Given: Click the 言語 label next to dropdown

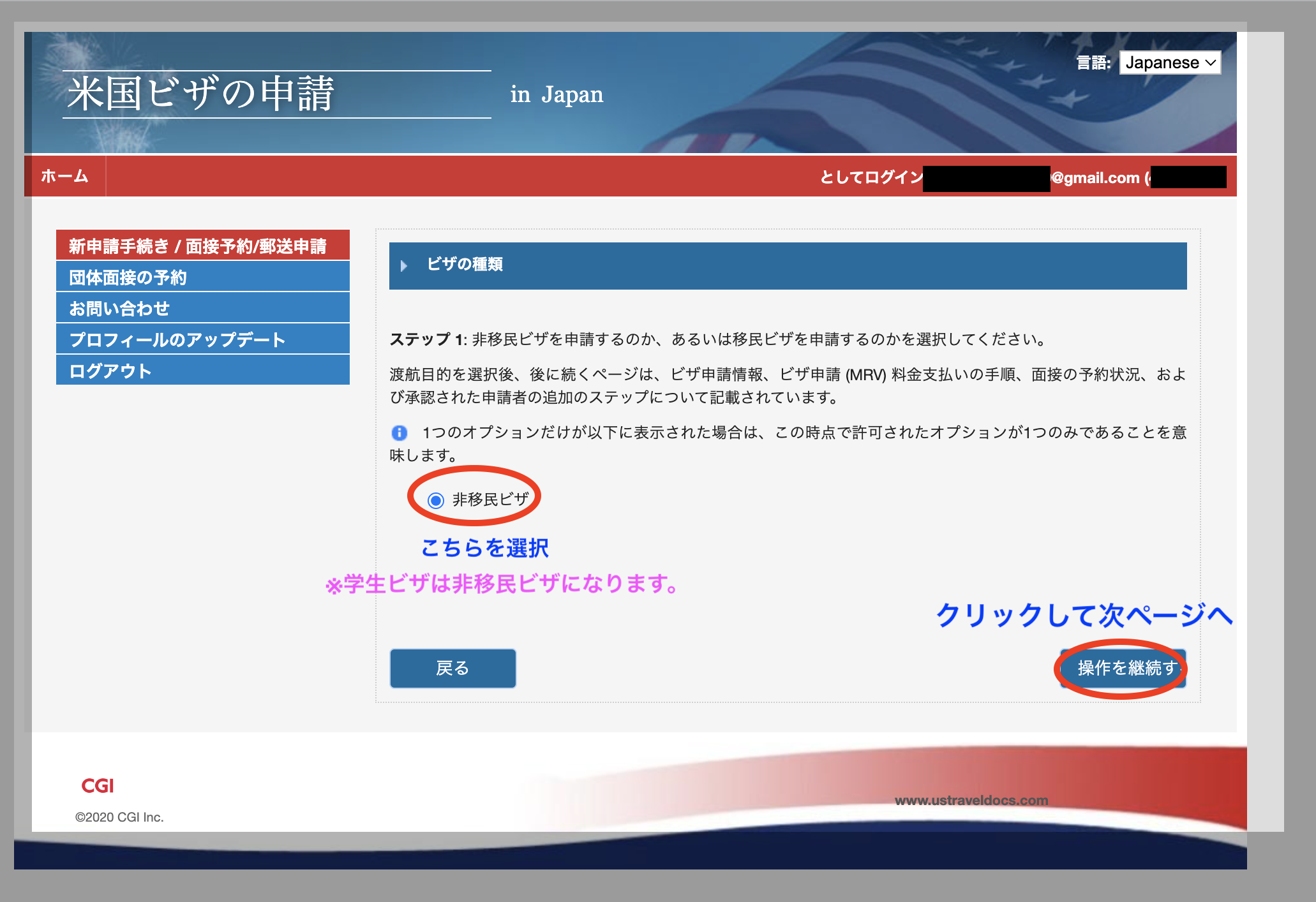Looking at the screenshot, I should coord(1093,63).
